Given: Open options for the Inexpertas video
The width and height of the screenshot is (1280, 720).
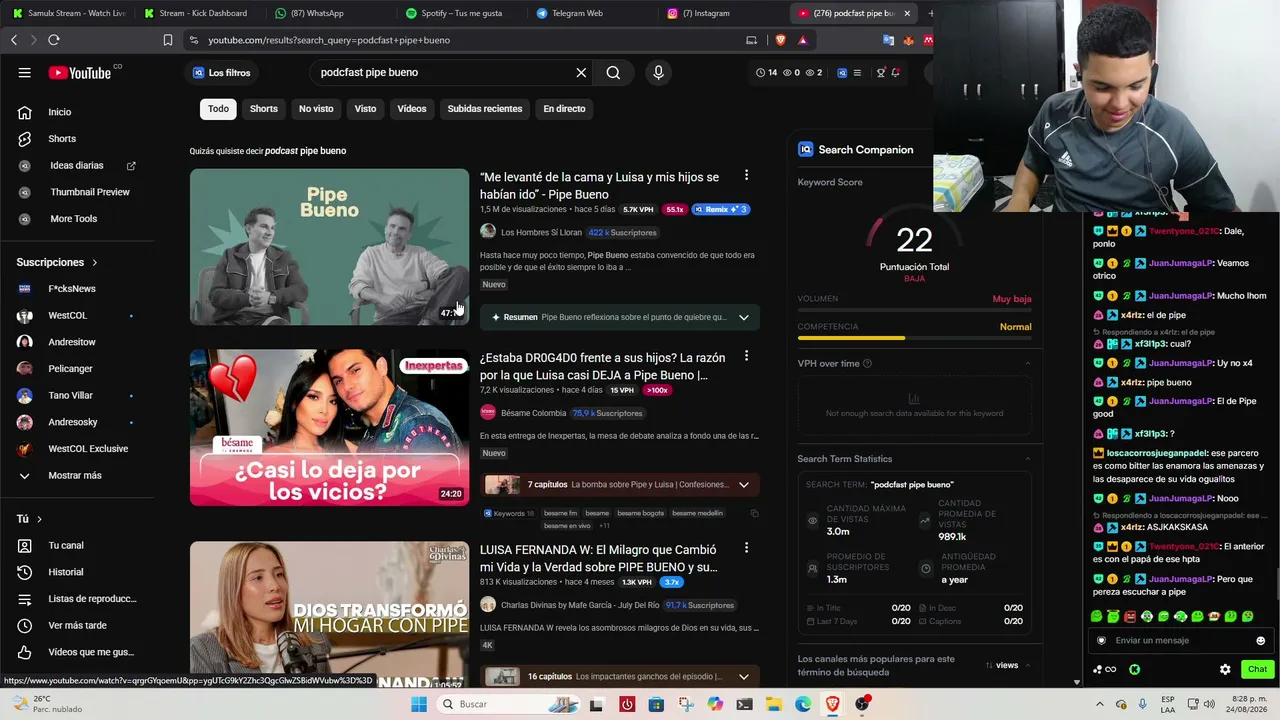Looking at the screenshot, I should (746, 356).
